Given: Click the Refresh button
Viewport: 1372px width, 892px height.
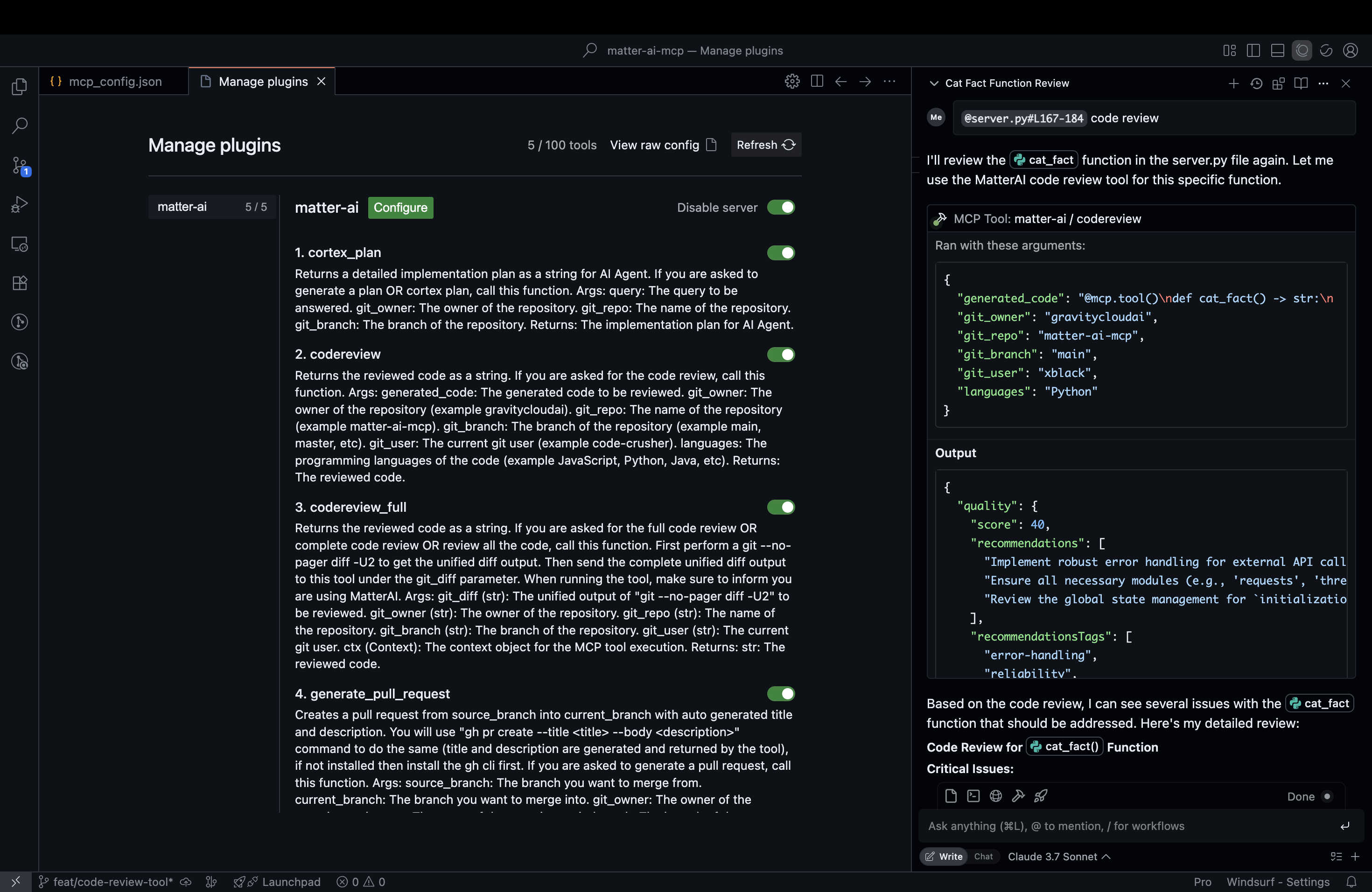Looking at the screenshot, I should tap(766, 145).
